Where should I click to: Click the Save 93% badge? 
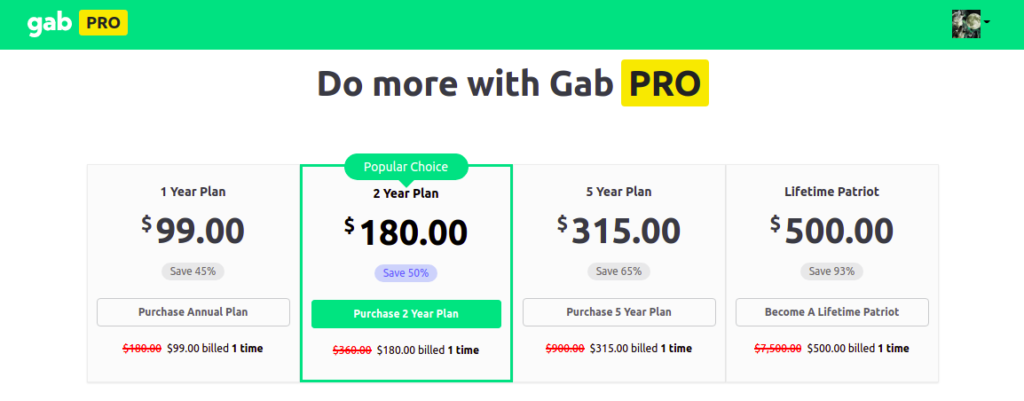click(832, 271)
